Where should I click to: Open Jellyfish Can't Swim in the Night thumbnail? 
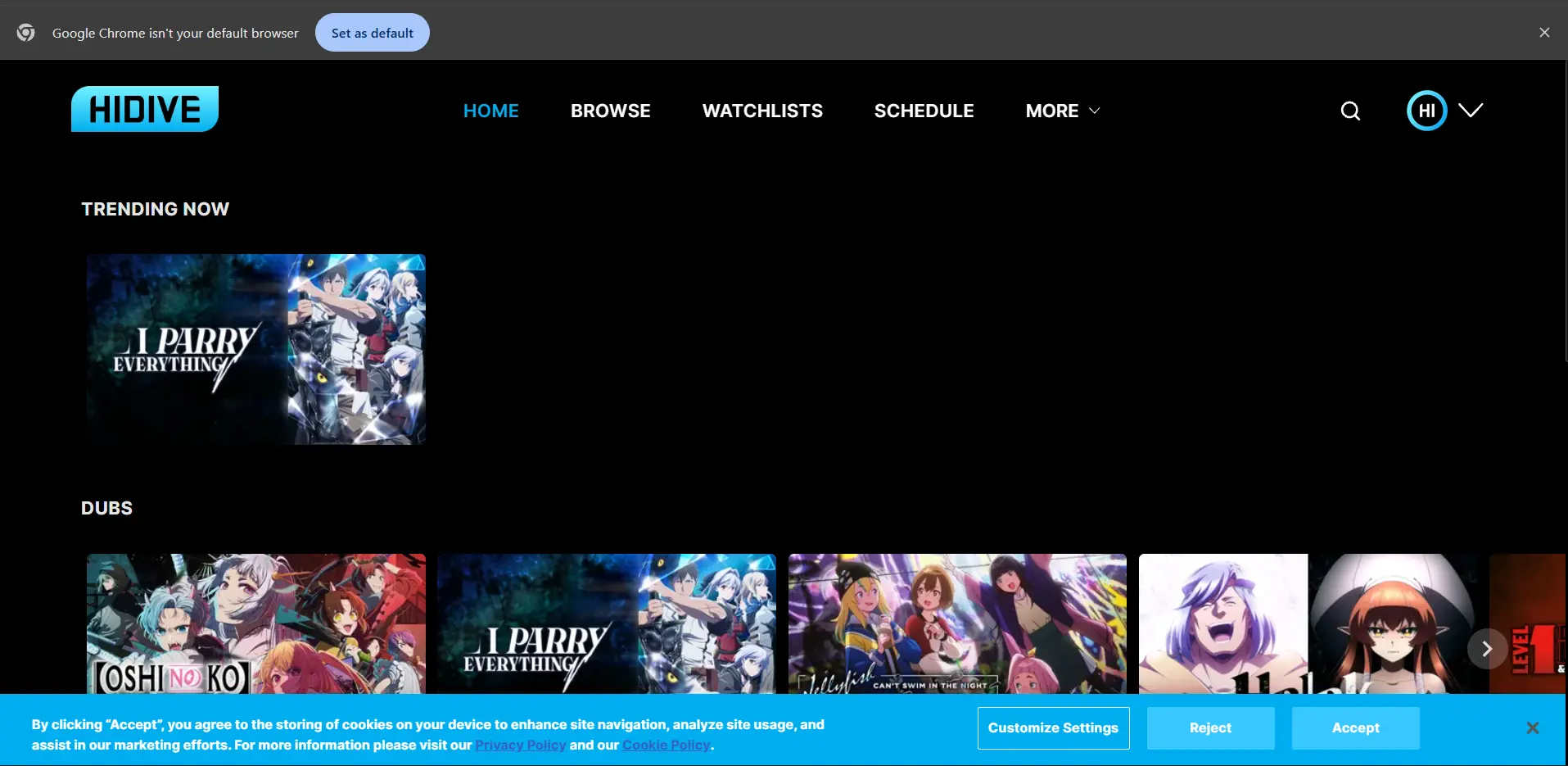point(957,623)
